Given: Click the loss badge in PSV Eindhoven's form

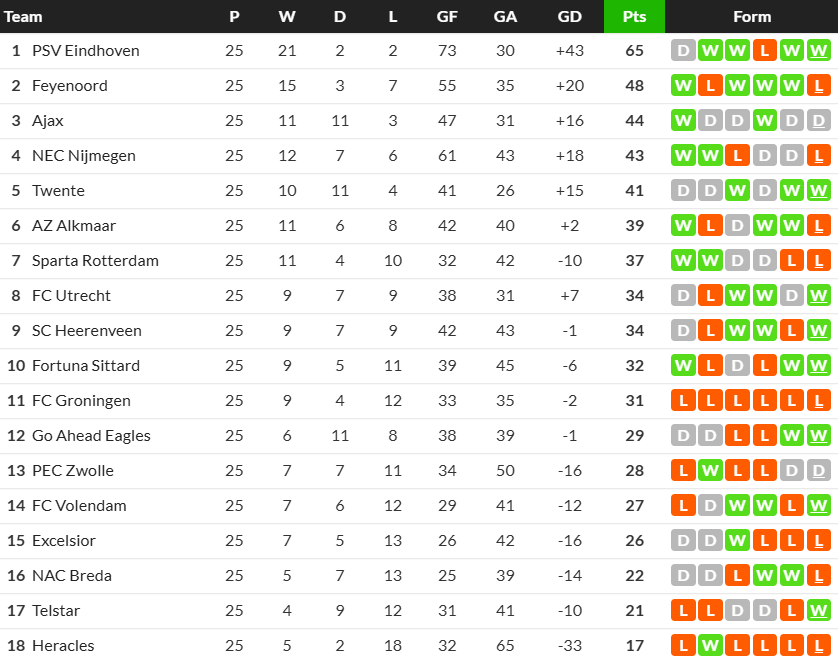Looking at the screenshot, I should [x=764, y=51].
